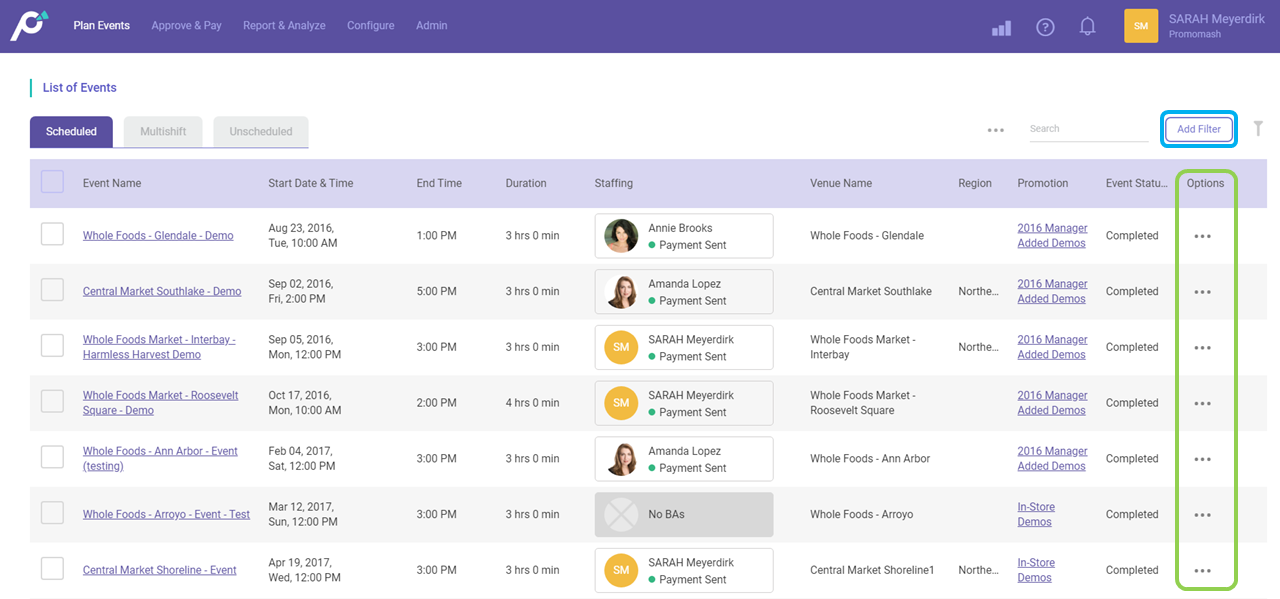This screenshot has height=599, width=1280.
Task: Check the Whole Foods - Glendale row checkbox
Action: [x=52, y=234]
